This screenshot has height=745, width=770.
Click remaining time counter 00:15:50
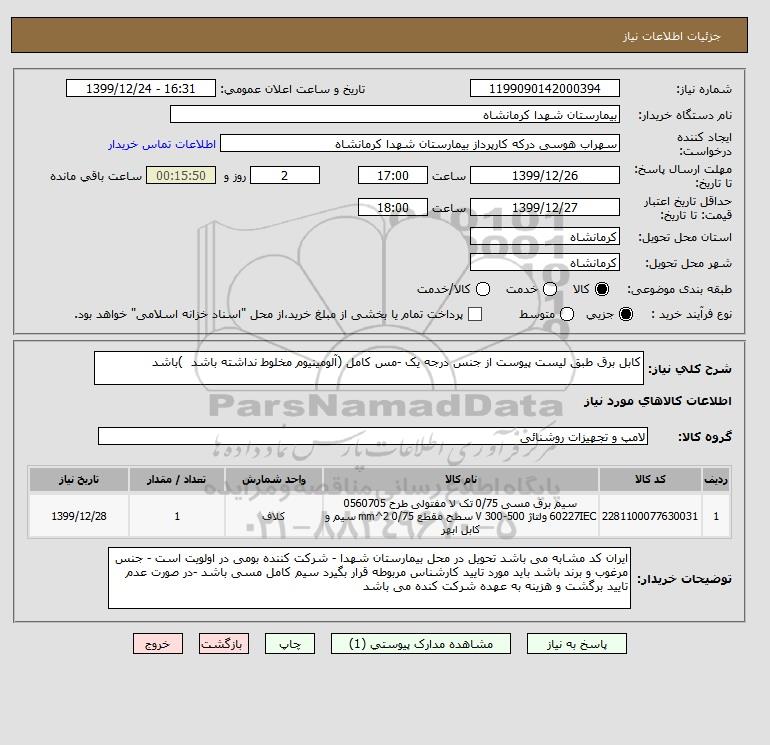click(x=181, y=175)
